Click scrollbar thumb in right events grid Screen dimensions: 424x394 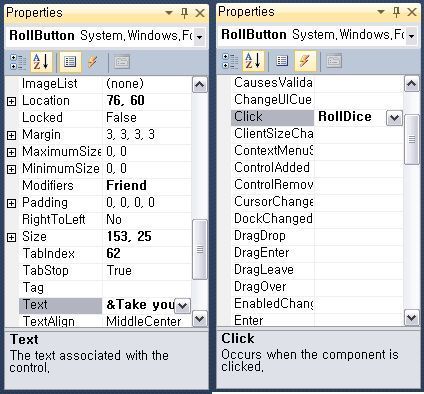412,139
